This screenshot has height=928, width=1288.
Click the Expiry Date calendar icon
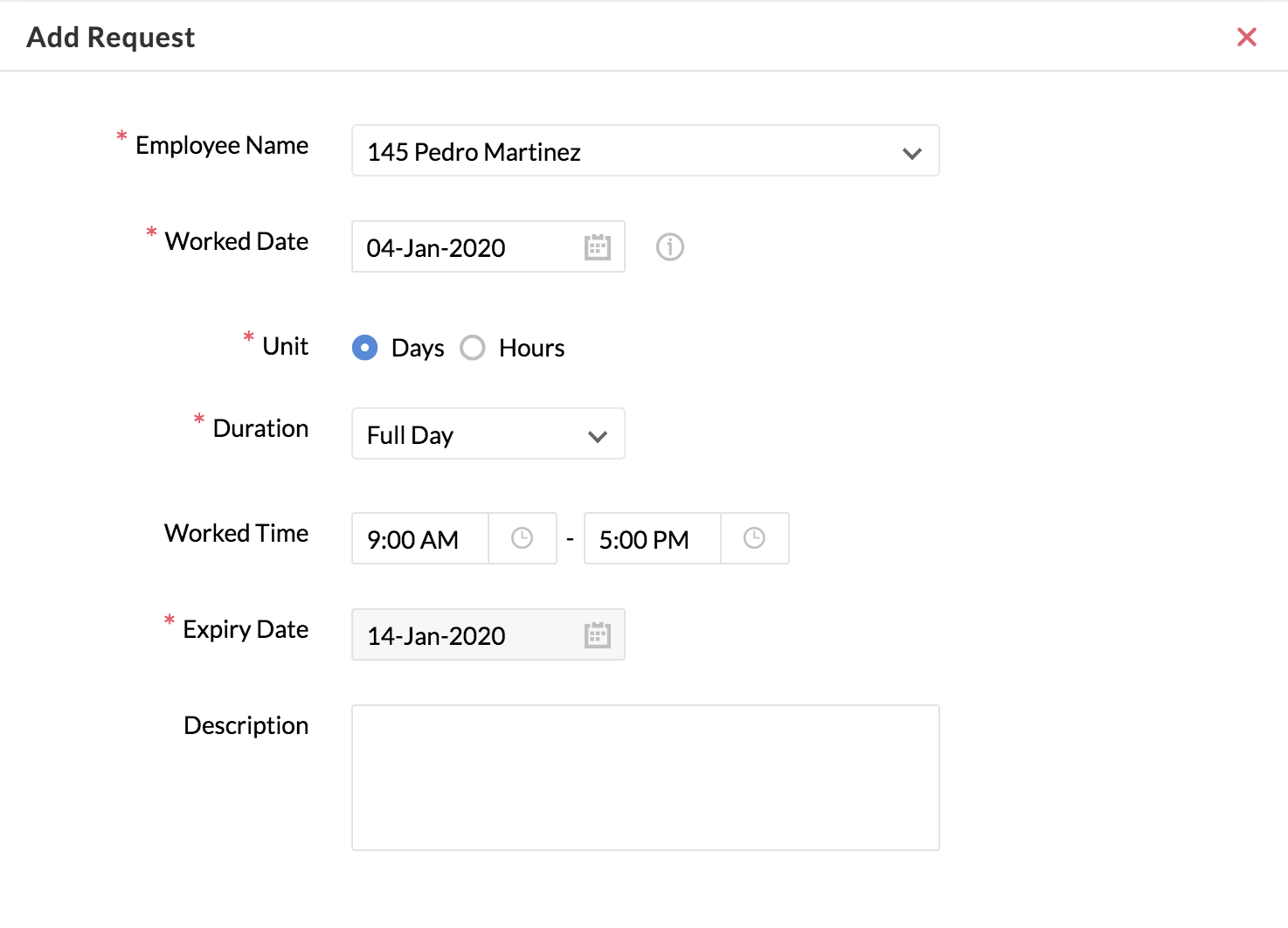click(x=597, y=635)
